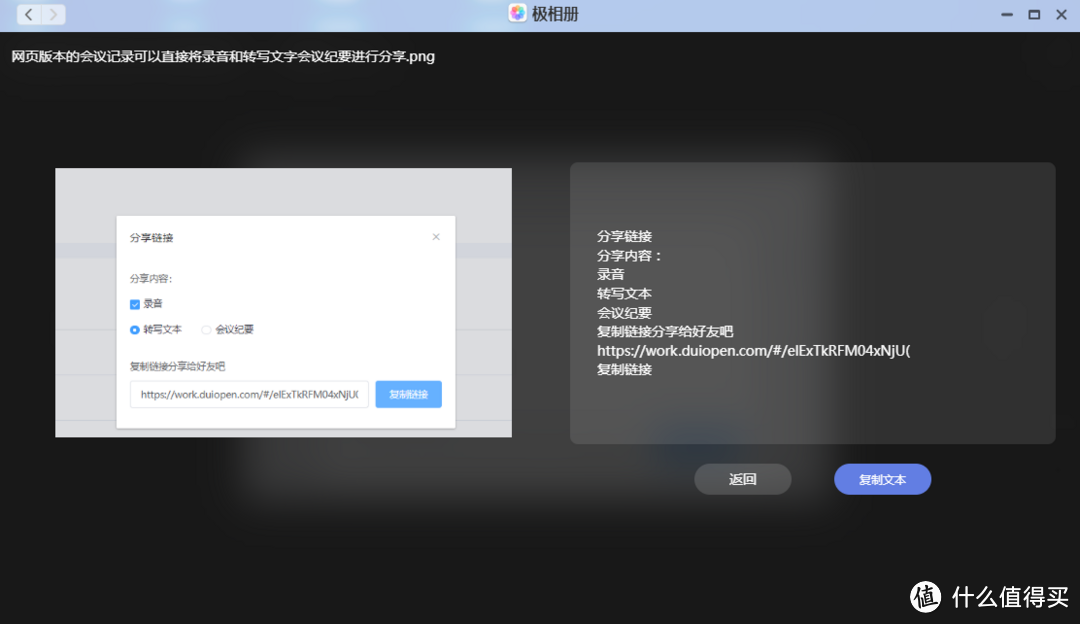The image size is (1080, 624).
Task: Close the 分享链接 dialog with the X icon
Action: tap(436, 236)
